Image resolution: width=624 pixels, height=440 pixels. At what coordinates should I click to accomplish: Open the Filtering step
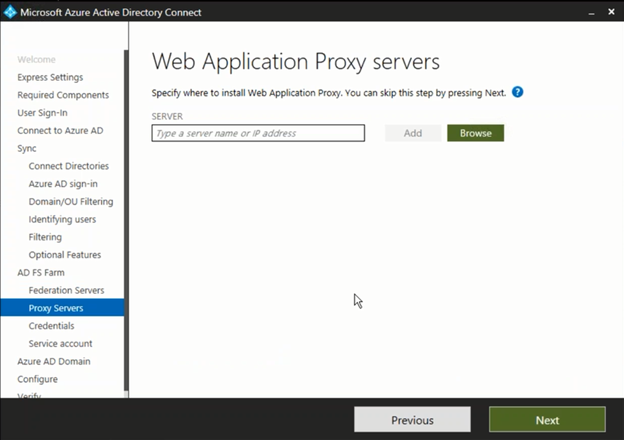(x=45, y=237)
